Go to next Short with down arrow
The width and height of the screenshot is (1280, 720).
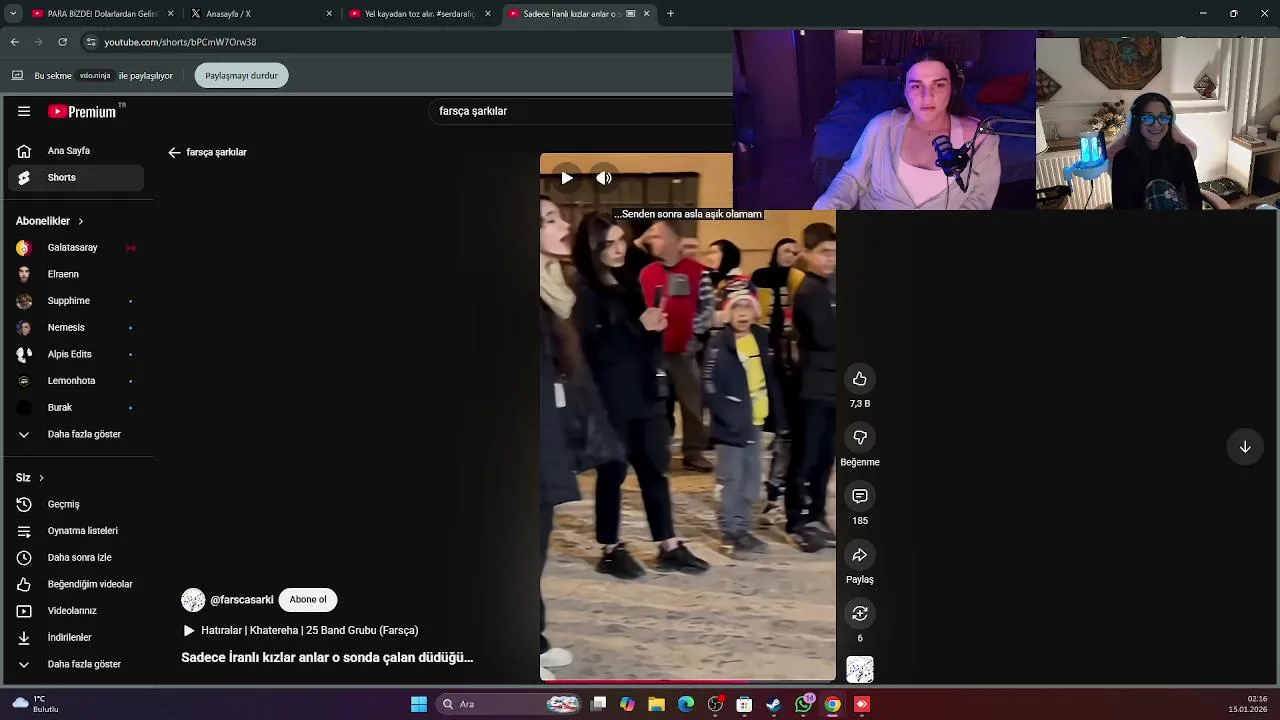(x=1245, y=447)
